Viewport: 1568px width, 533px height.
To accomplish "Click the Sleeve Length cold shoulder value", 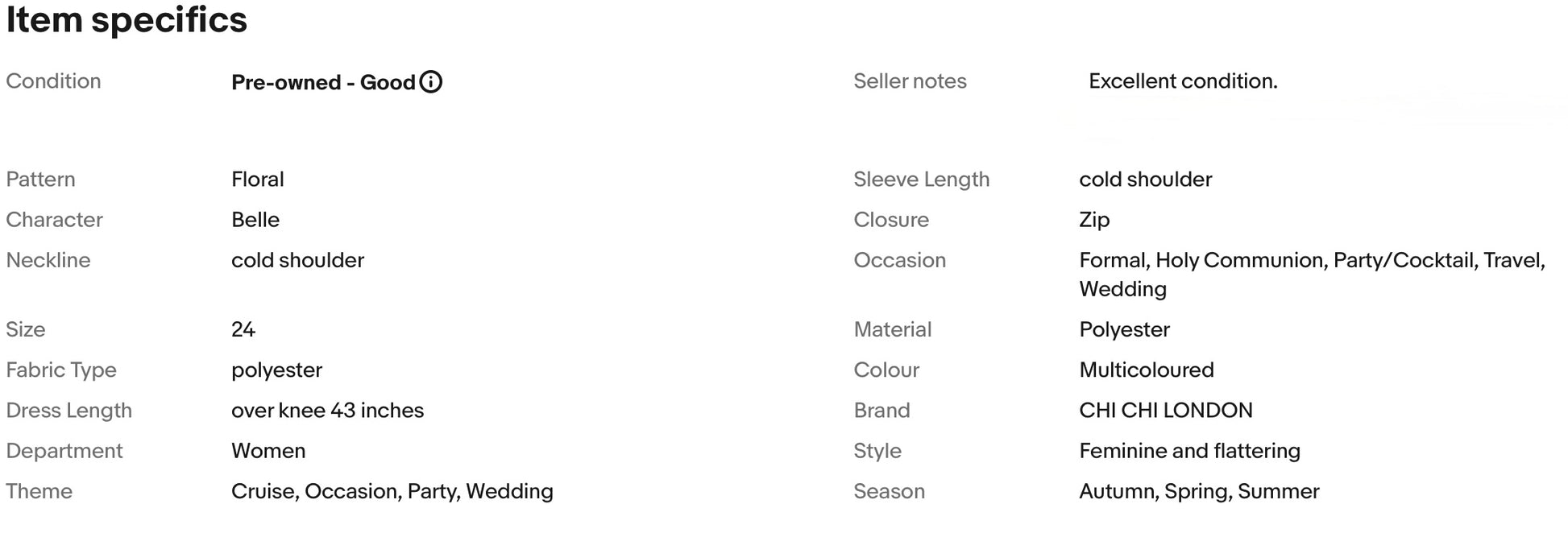I will click(1145, 180).
